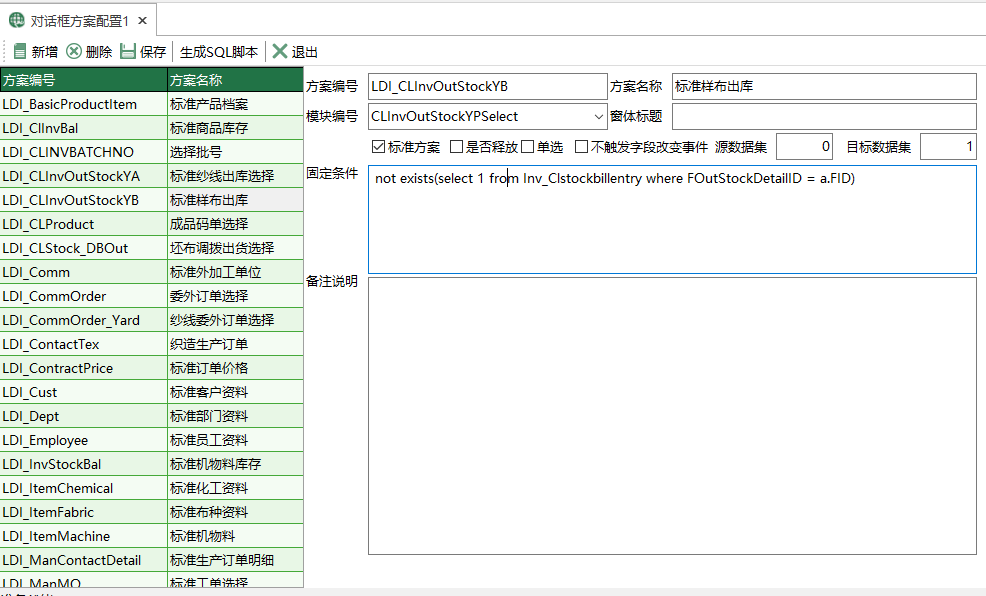Click the 新增 (add new) toolbar icon
Viewport: 986px width, 596px height.
[20, 52]
